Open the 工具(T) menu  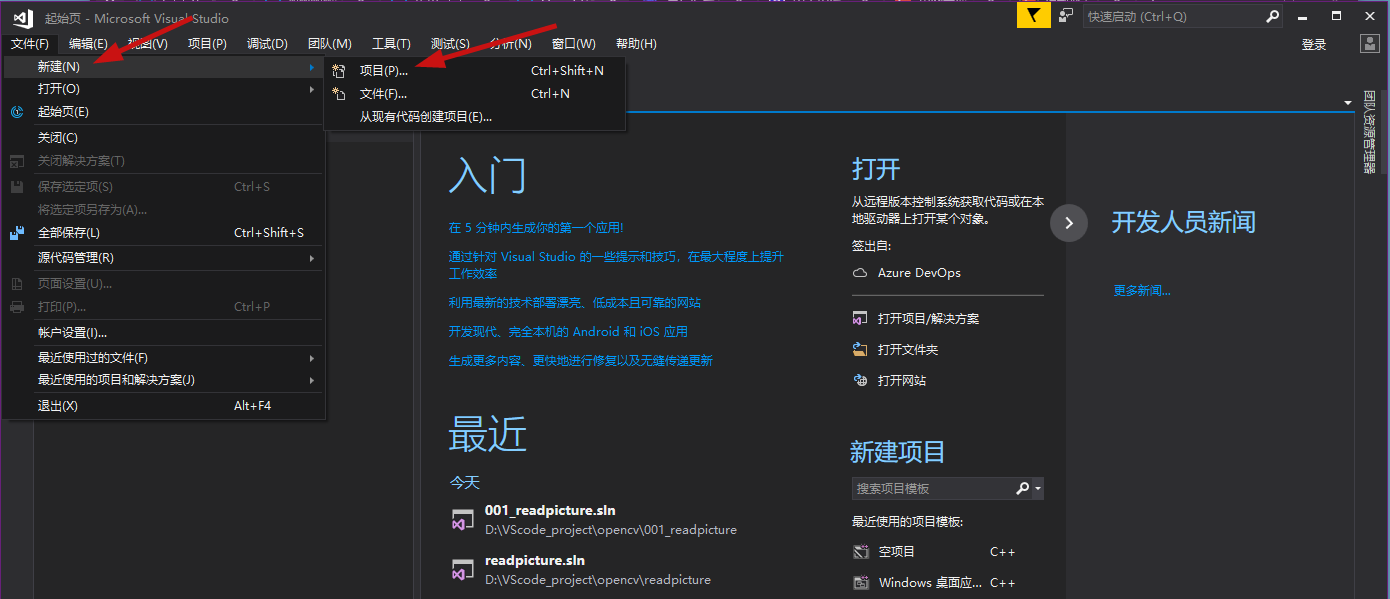(x=391, y=44)
